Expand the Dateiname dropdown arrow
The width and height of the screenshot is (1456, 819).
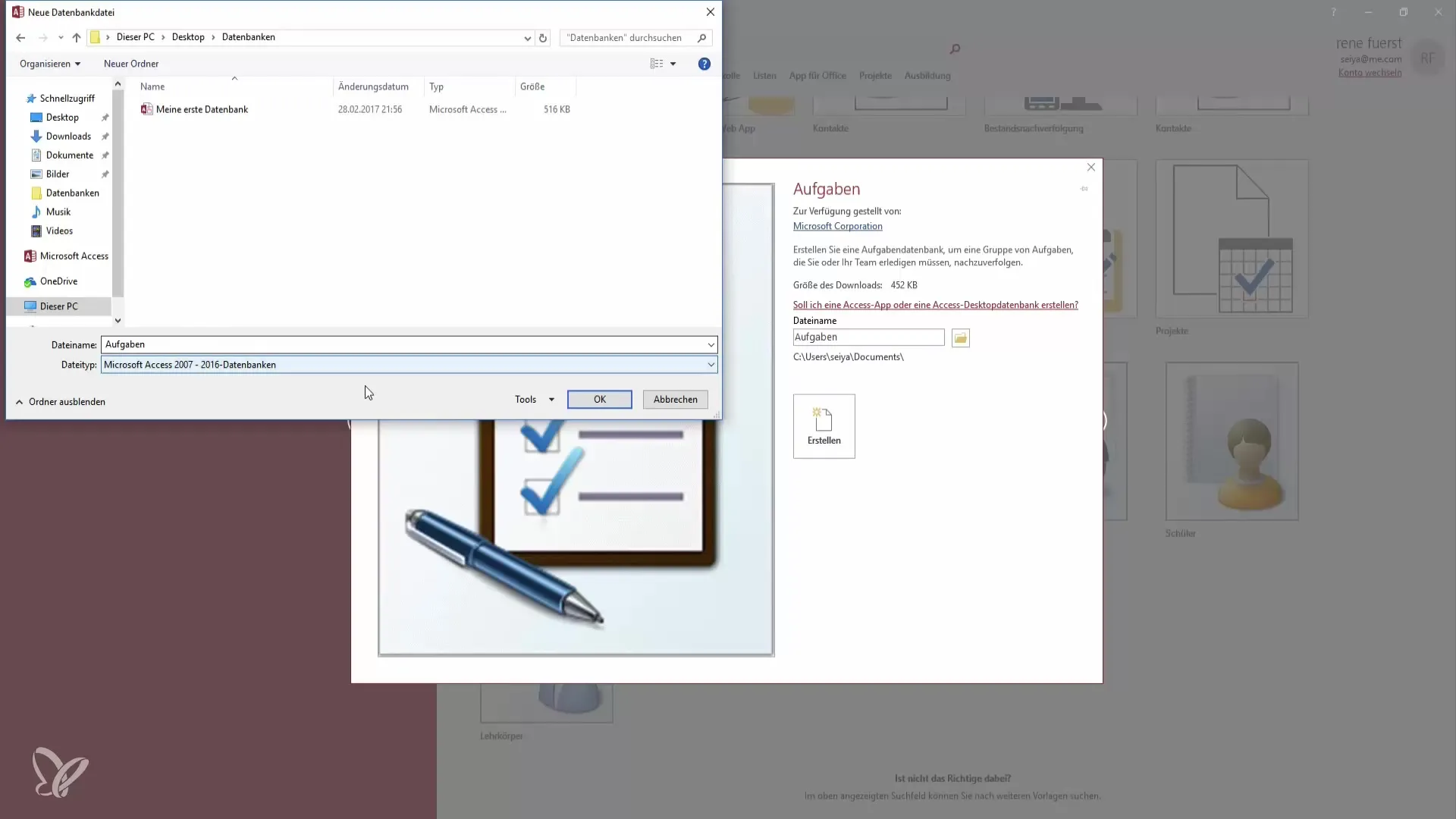click(x=711, y=345)
